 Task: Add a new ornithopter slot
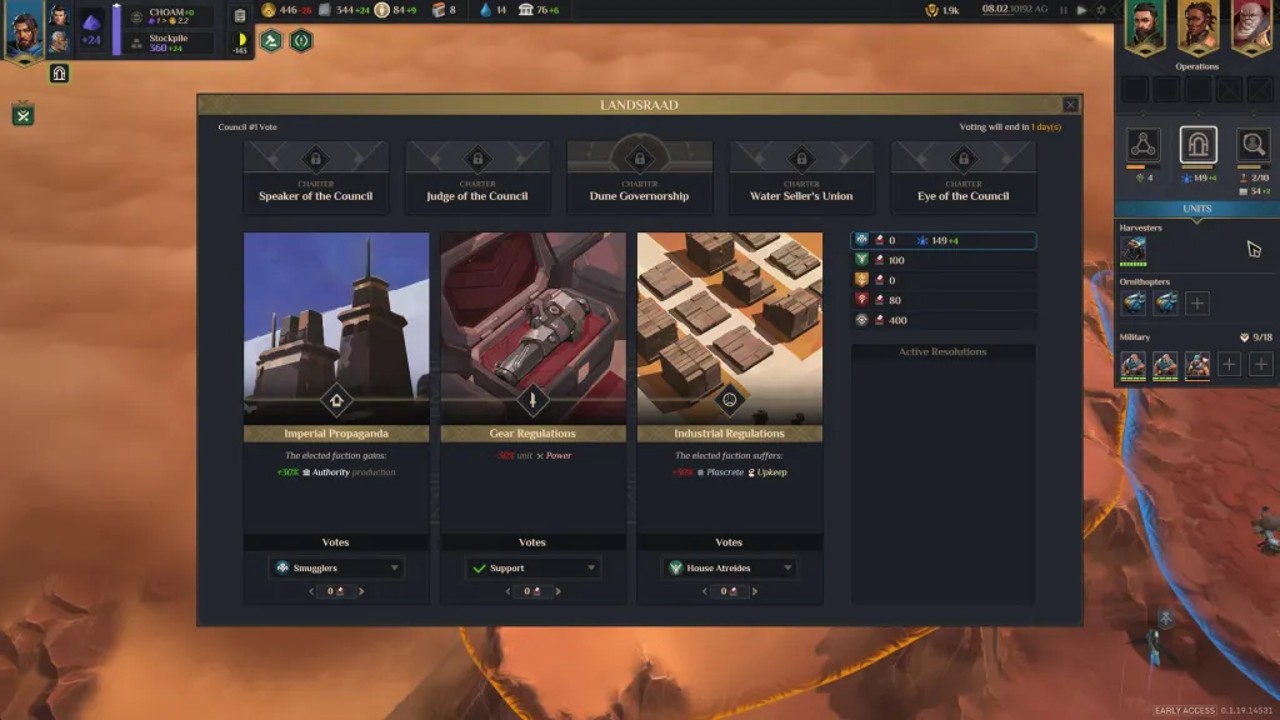click(x=1197, y=303)
